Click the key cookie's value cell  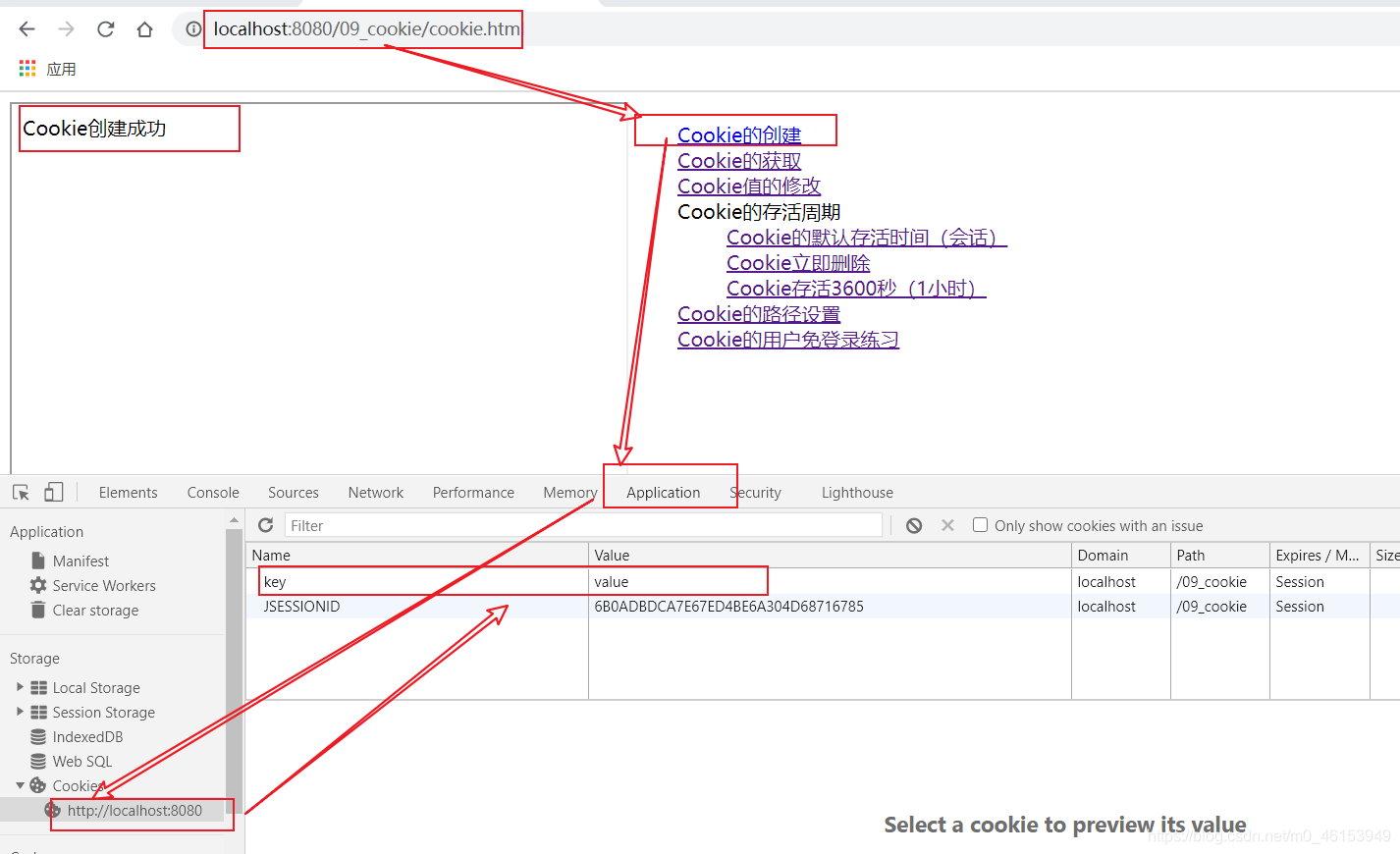click(830, 581)
